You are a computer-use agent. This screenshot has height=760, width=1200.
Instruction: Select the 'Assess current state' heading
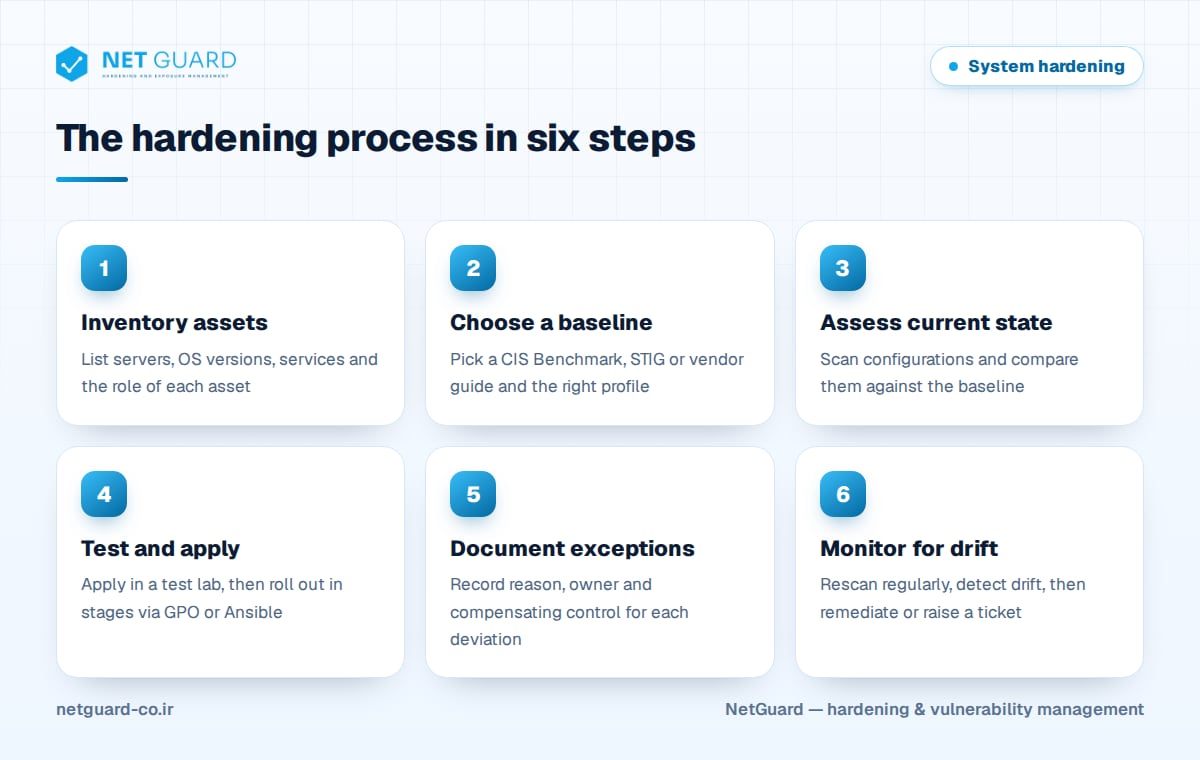click(936, 323)
